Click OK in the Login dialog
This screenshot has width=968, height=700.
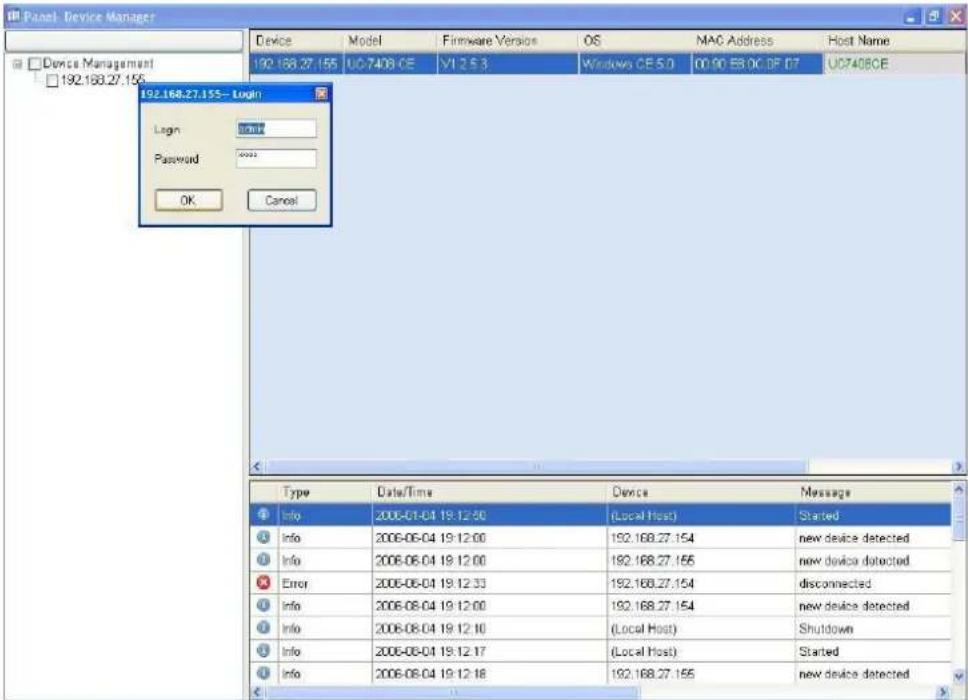(188, 200)
